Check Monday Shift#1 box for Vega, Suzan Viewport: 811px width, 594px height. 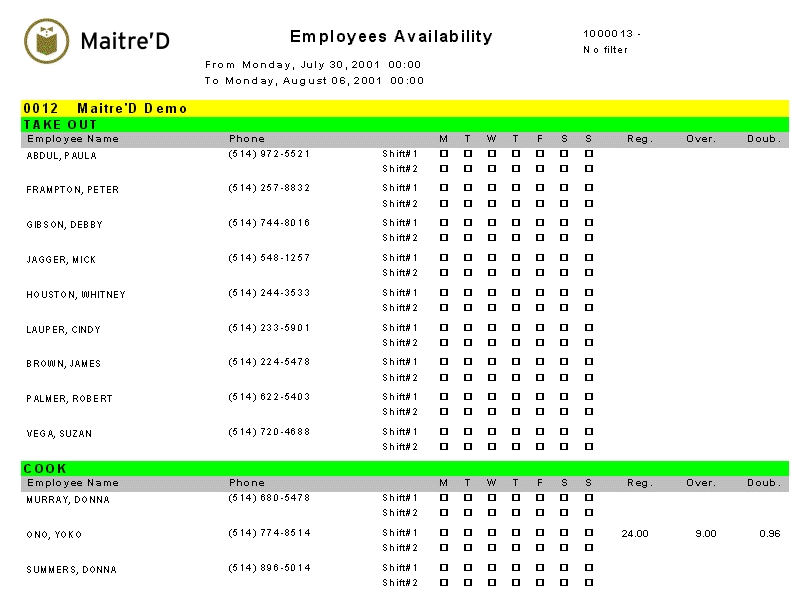pos(443,432)
